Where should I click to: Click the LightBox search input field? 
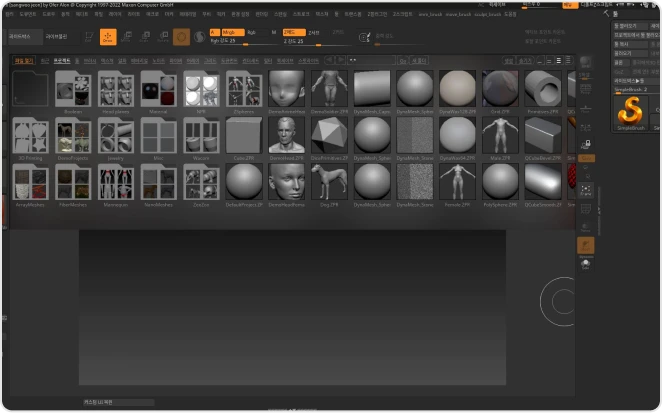coord(372,60)
